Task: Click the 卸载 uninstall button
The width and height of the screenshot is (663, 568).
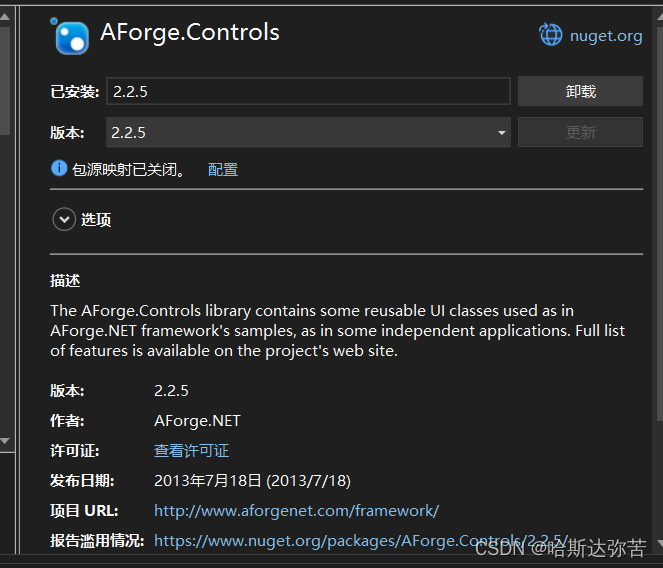Action: [x=580, y=91]
